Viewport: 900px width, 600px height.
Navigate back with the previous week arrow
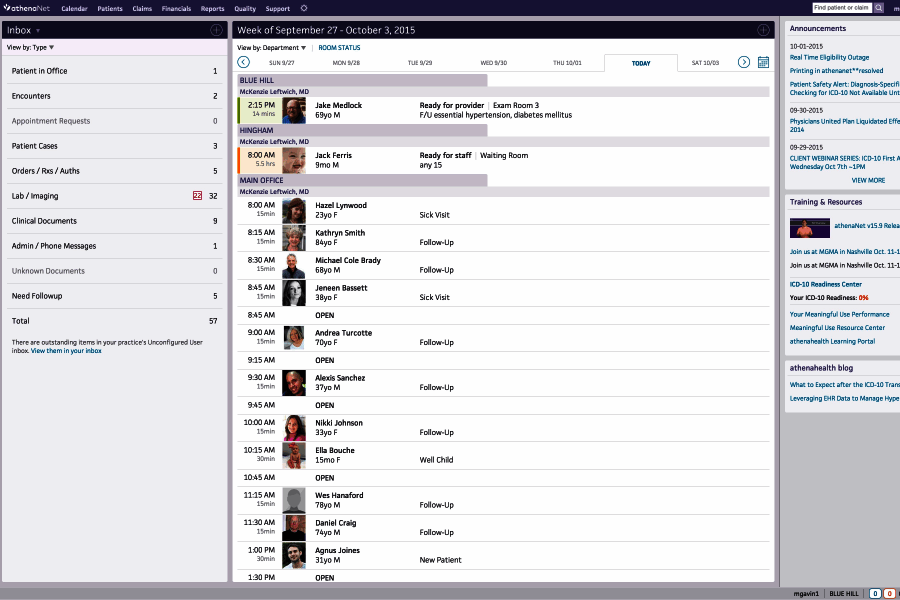tap(242, 61)
